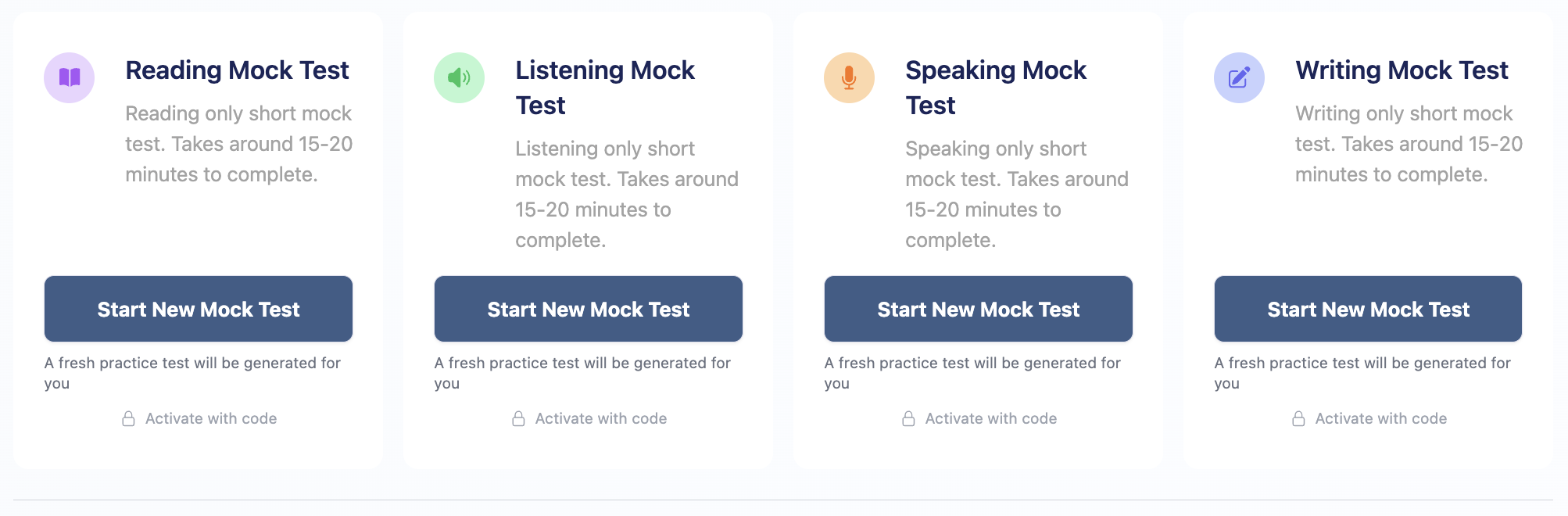Screen dimensions: 1568x516
Task: Click the Speaking Mock Test microphone icon
Action: [848, 77]
